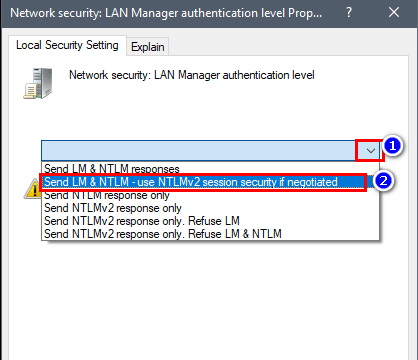
Task: Choose Send NTLMv2 response only
Action: [113, 208]
